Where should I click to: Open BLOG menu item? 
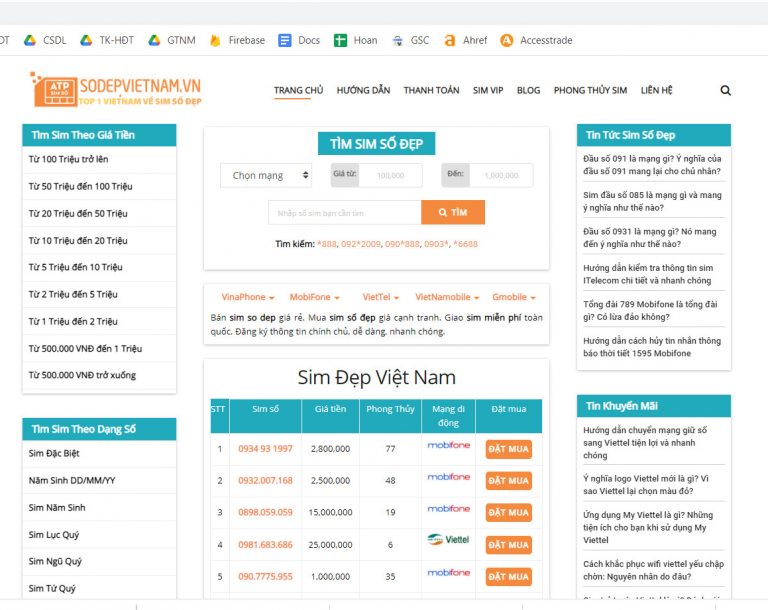pyautogui.click(x=528, y=90)
